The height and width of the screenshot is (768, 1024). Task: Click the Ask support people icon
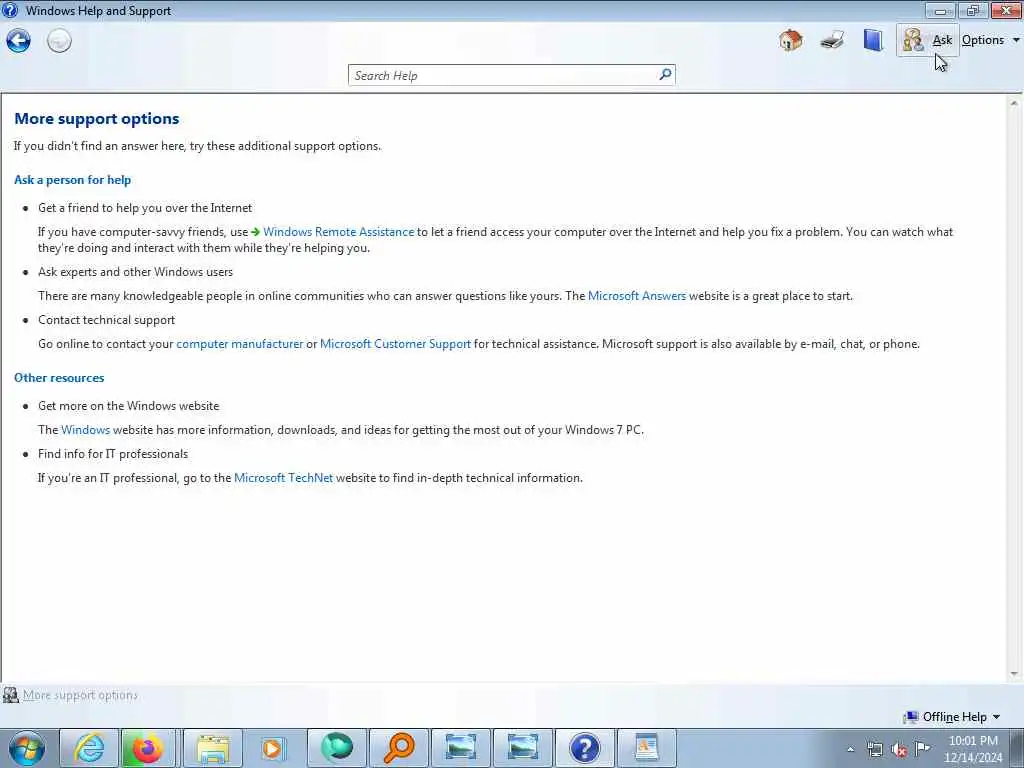(912, 40)
